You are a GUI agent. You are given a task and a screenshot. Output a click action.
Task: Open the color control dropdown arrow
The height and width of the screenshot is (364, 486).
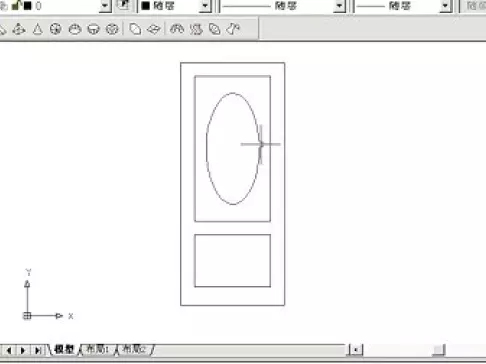[205, 6]
